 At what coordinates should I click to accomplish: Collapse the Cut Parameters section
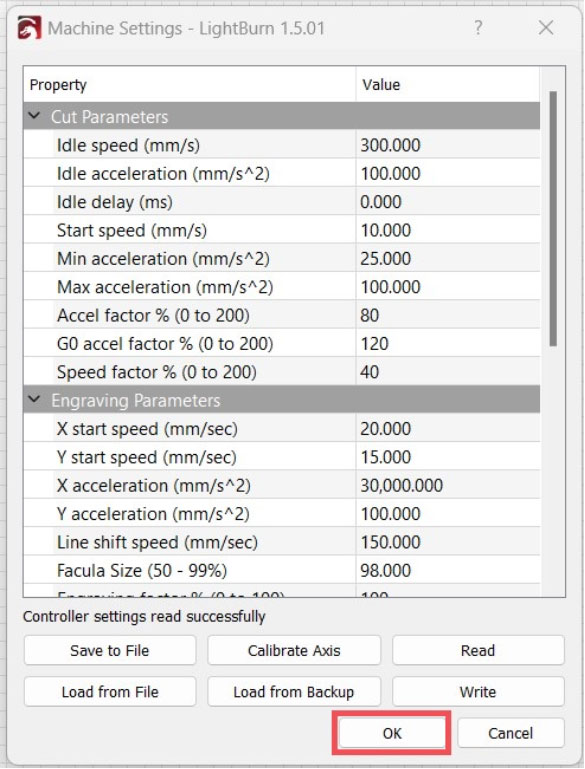(34, 116)
